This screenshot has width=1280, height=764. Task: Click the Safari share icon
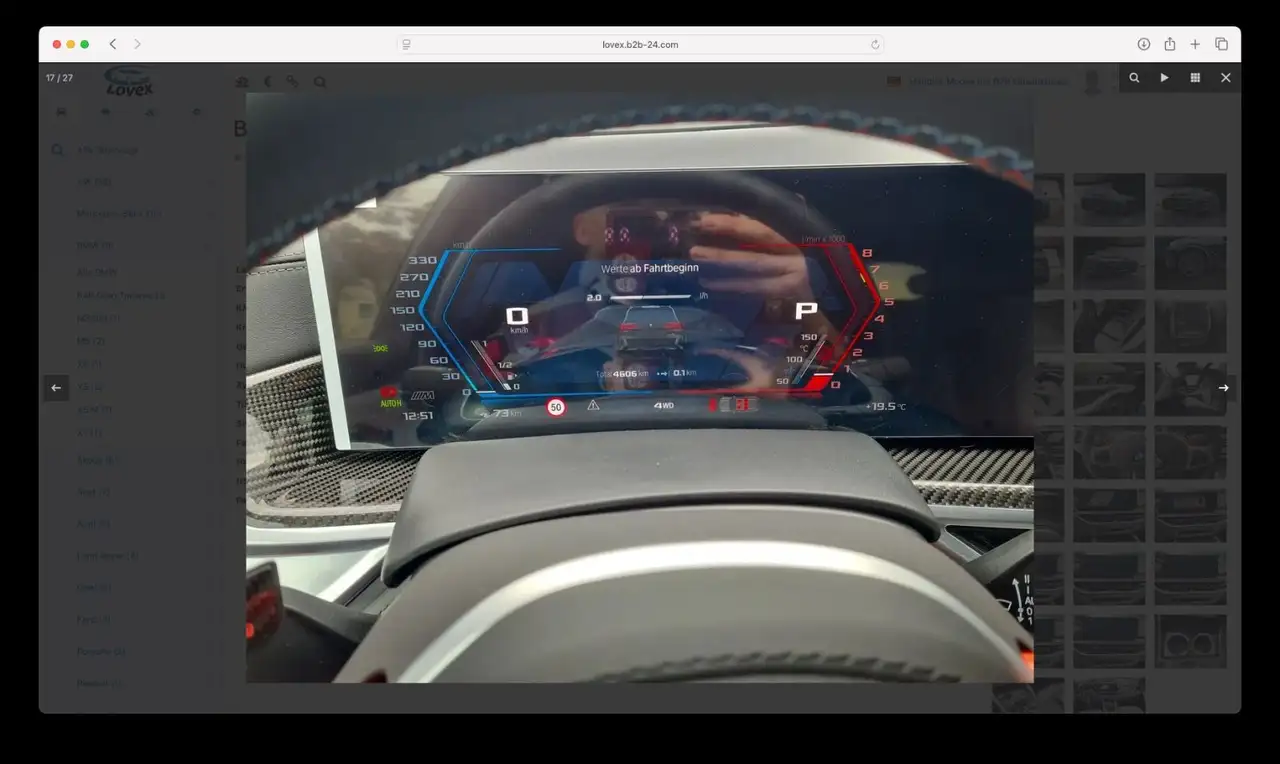(x=1170, y=44)
